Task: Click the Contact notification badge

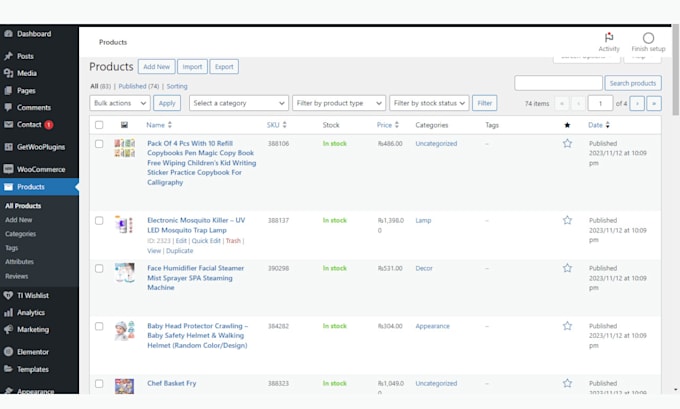Action: pyautogui.click(x=49, y=124)
